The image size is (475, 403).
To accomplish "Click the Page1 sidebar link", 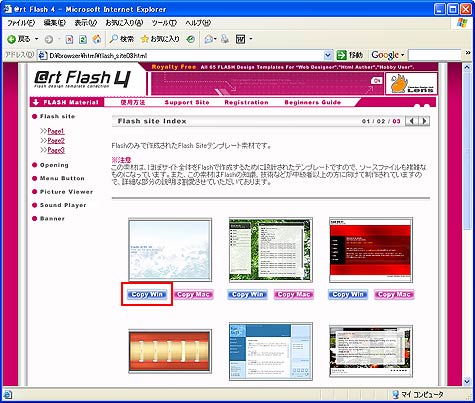I will pos(56,131).
